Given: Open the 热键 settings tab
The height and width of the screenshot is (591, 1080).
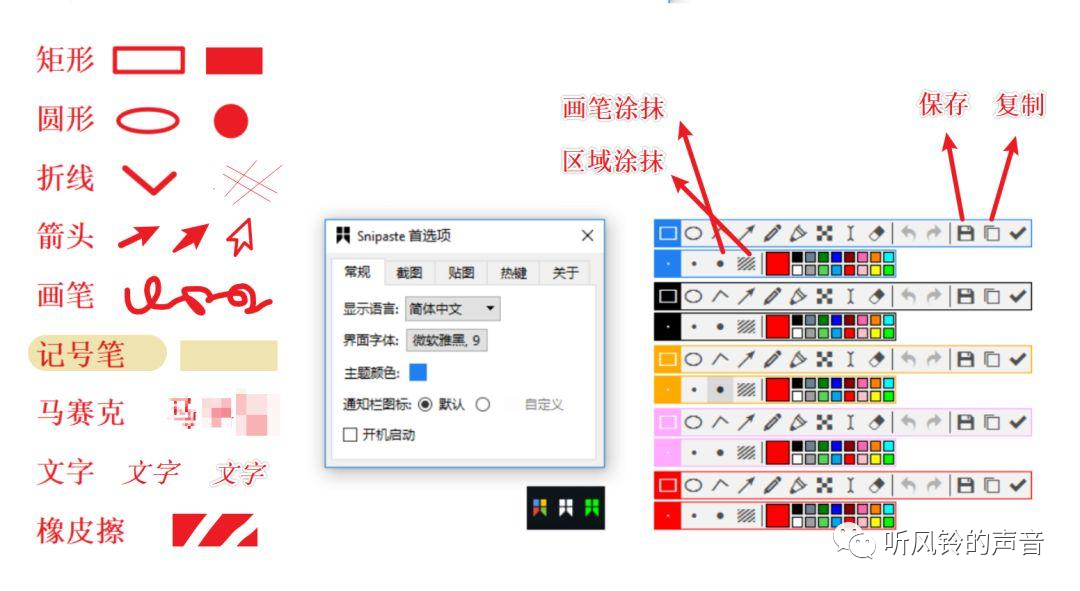Looking at the screenshot, I should coord(513,271).
